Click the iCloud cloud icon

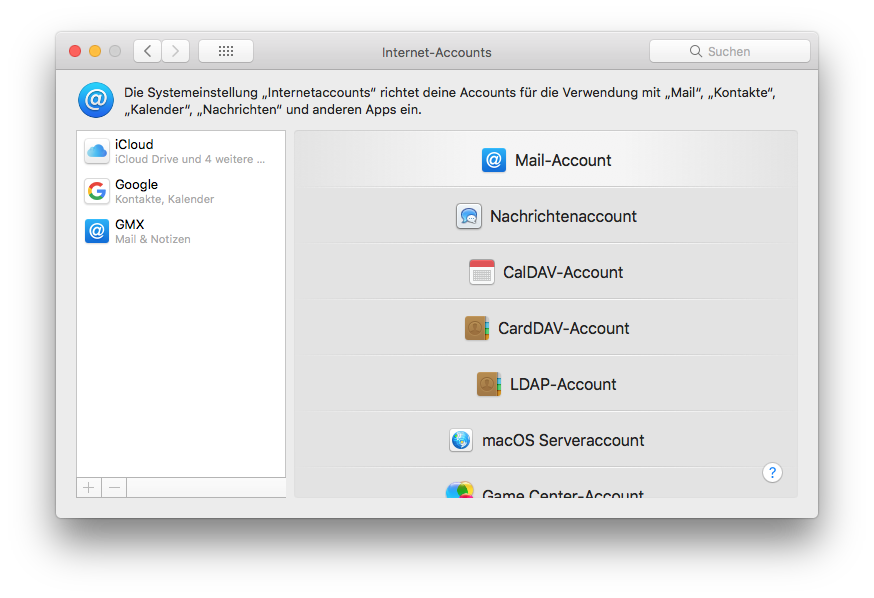97,151
